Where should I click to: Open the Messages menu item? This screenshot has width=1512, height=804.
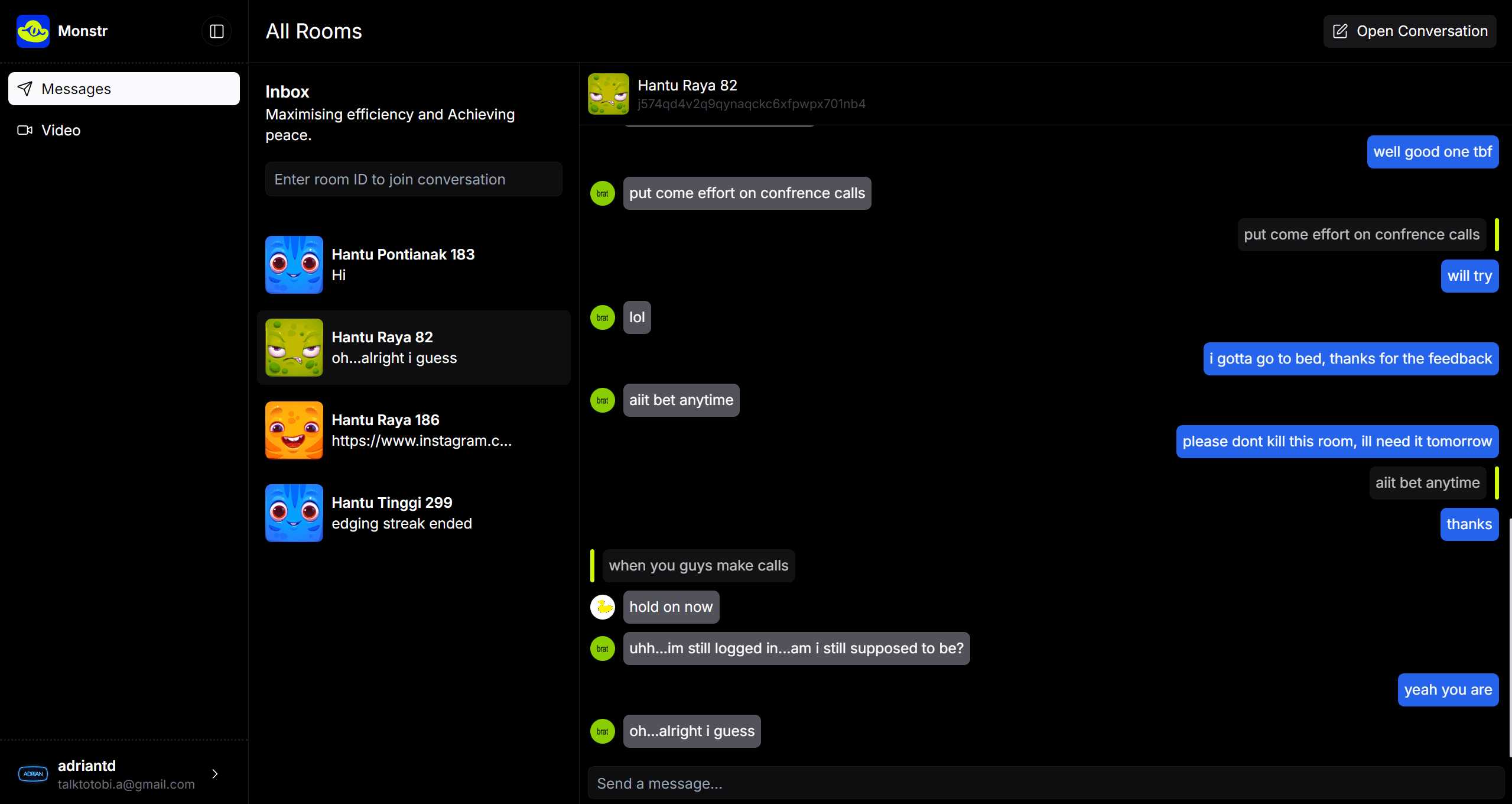pyautogui.click(x=124, y=89)
